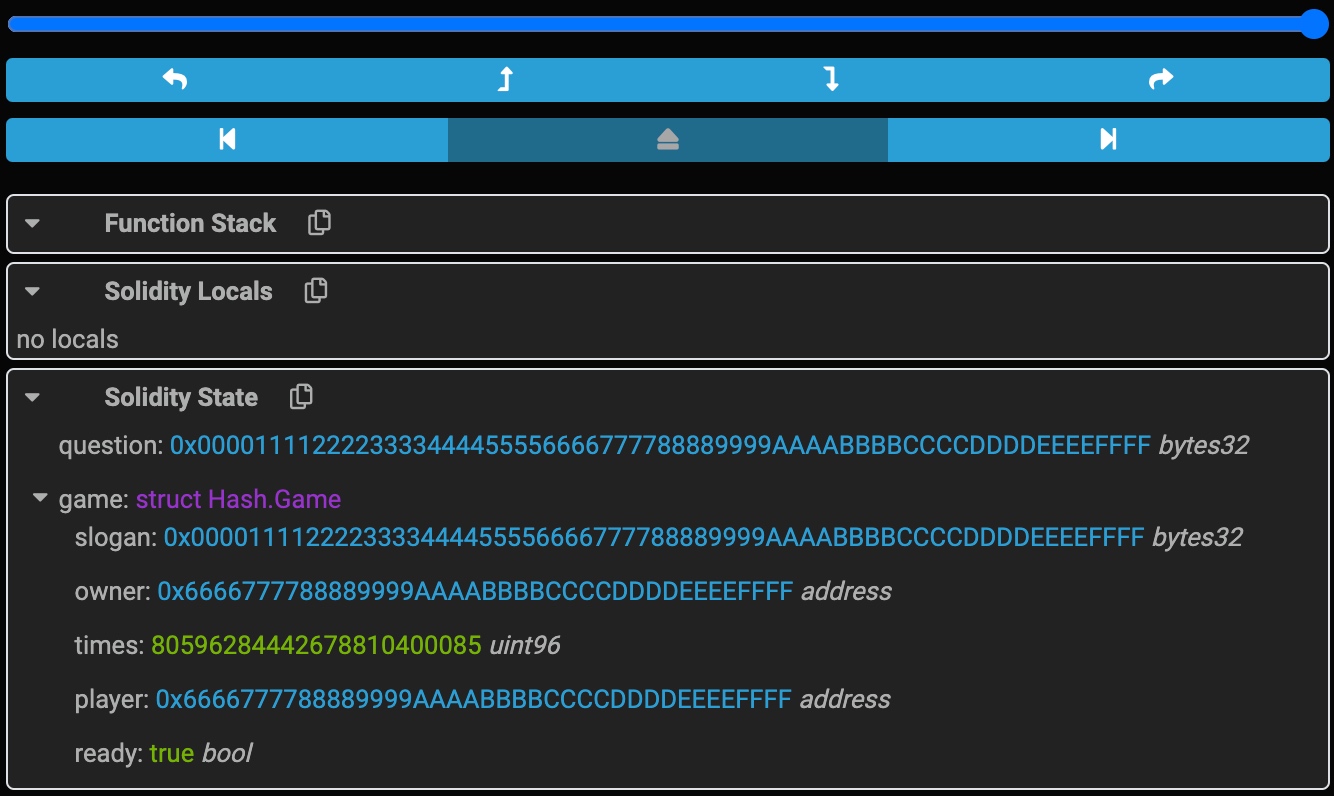Click the debugger step slider handle

tap(1314, 24)
